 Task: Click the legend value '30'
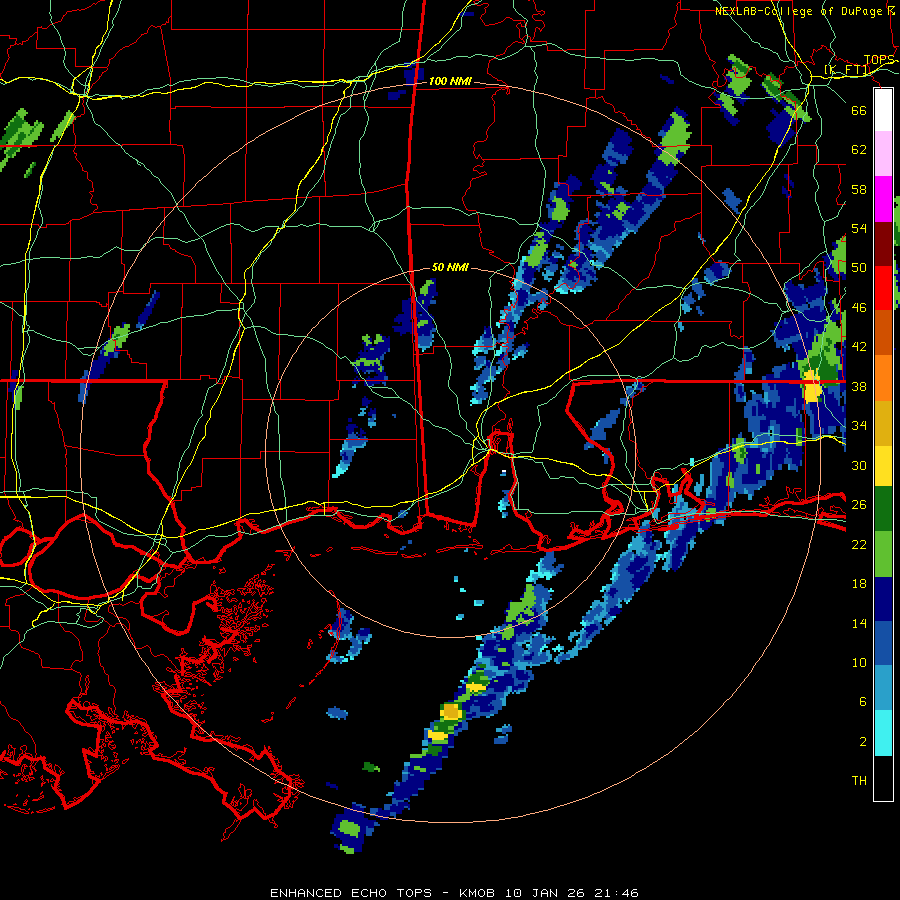[859, 465]
